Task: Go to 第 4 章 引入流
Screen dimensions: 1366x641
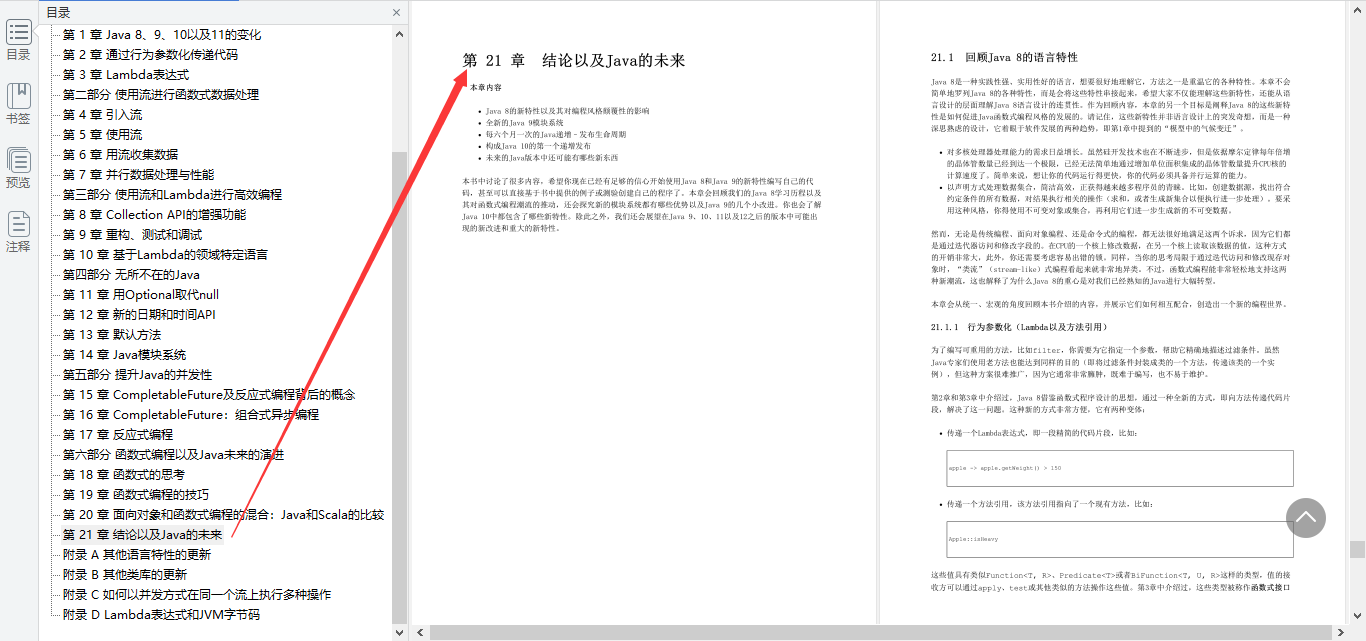Action: (102, 115)
